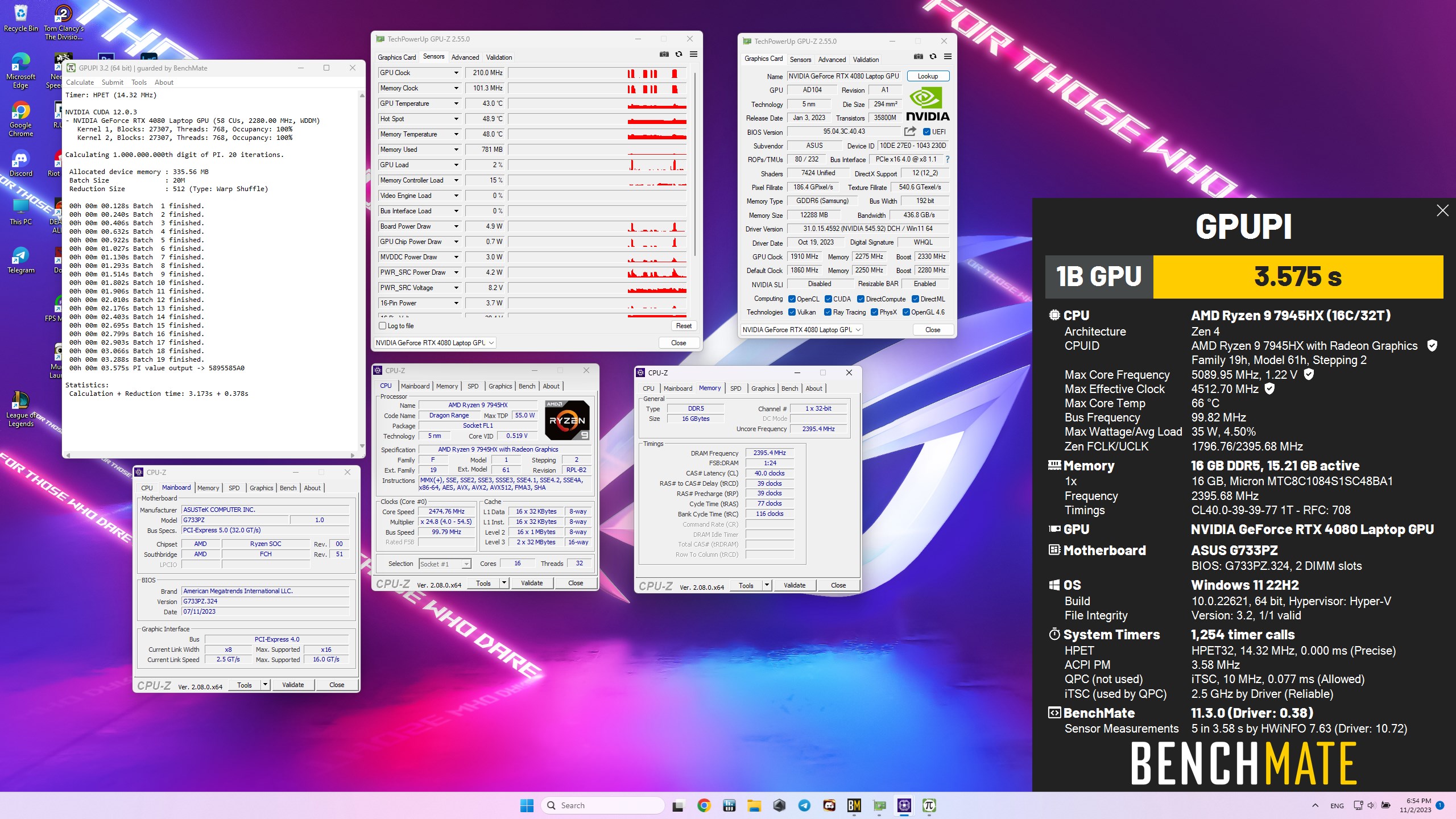Image resolution: width=1456 pixels, height=819 pixels.
Task: Open This PC desktop icon
Action: [21, 212]
